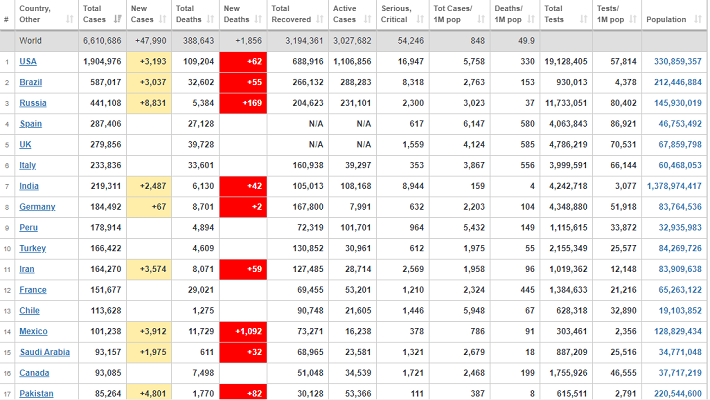The height and width of the screenshot is (400, 710).
Task: Select Brazil total deaths 32,602 cell
Action: coord(196,82)
